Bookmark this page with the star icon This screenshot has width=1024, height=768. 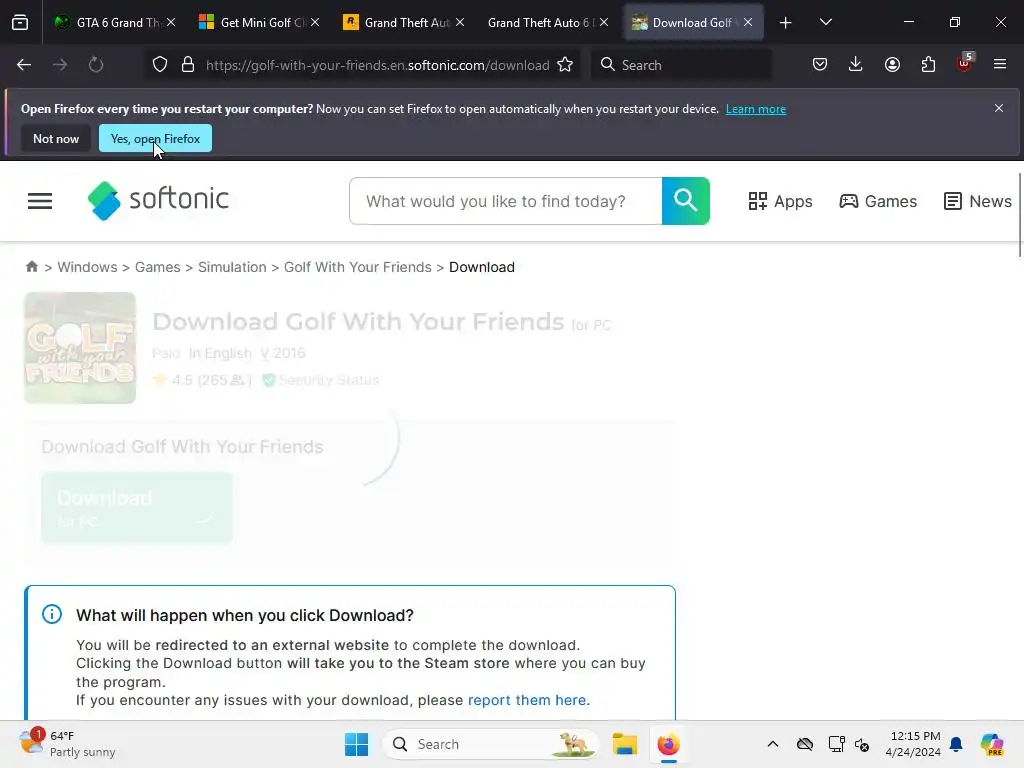click(566, 65)
